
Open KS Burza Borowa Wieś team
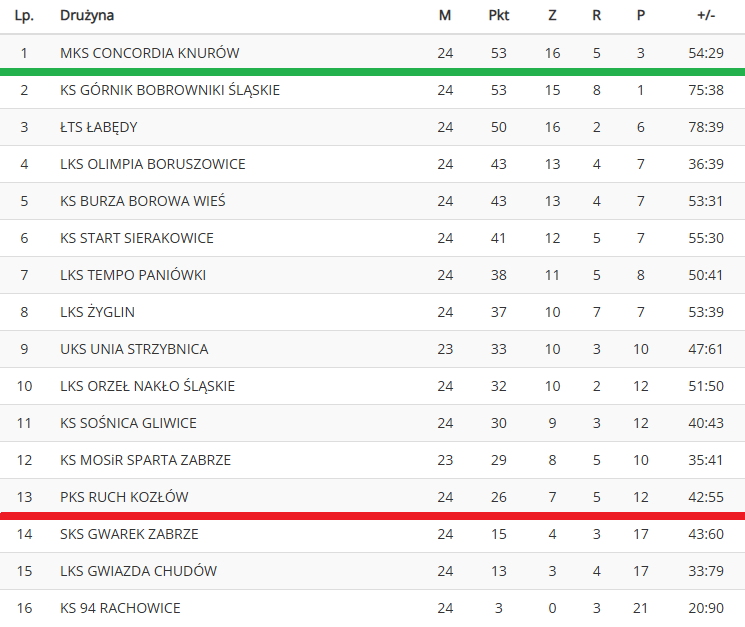143,201
